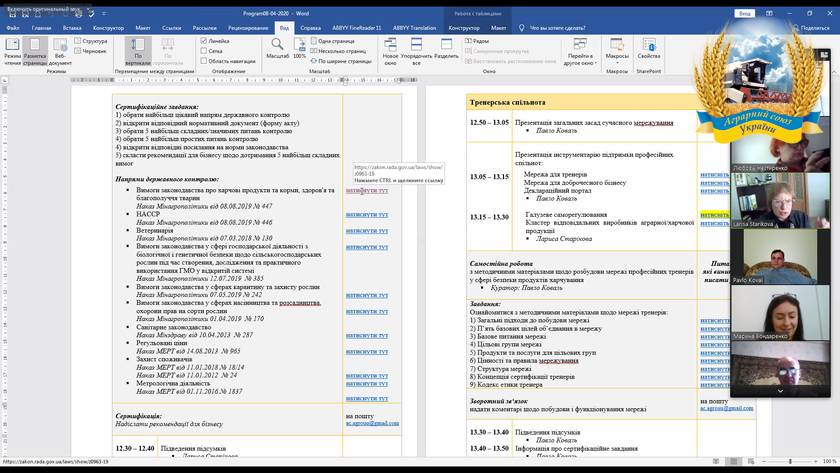Click the lightbulb Tell Me icon
840x473 pixels.
tap(521, 28)
